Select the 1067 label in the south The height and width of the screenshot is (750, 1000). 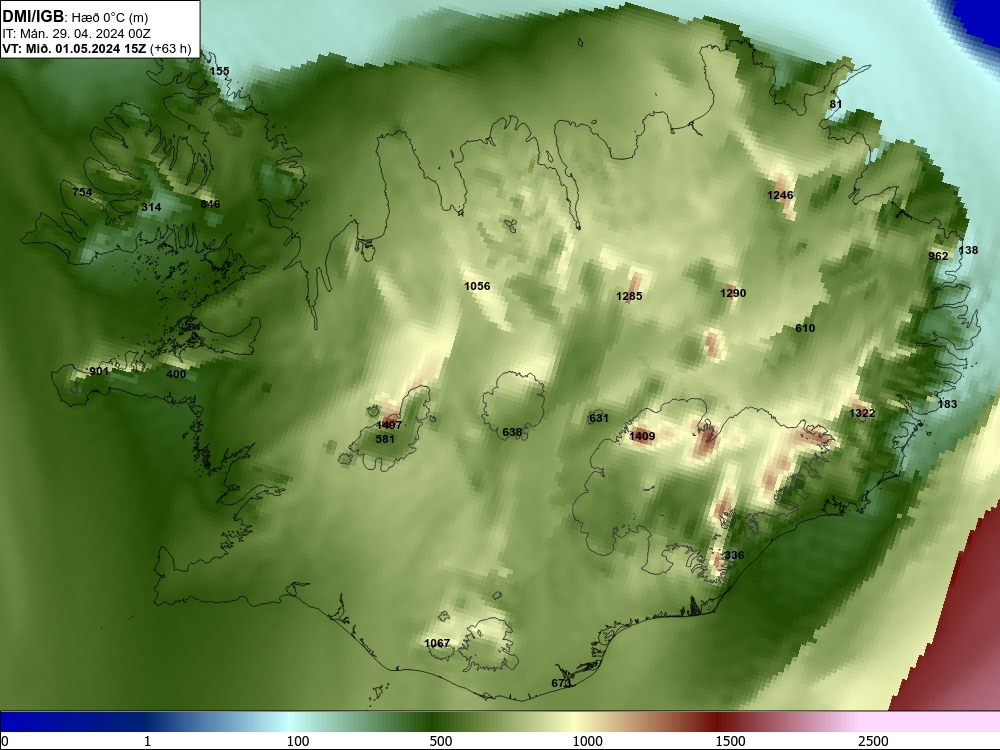pos(437,643)
